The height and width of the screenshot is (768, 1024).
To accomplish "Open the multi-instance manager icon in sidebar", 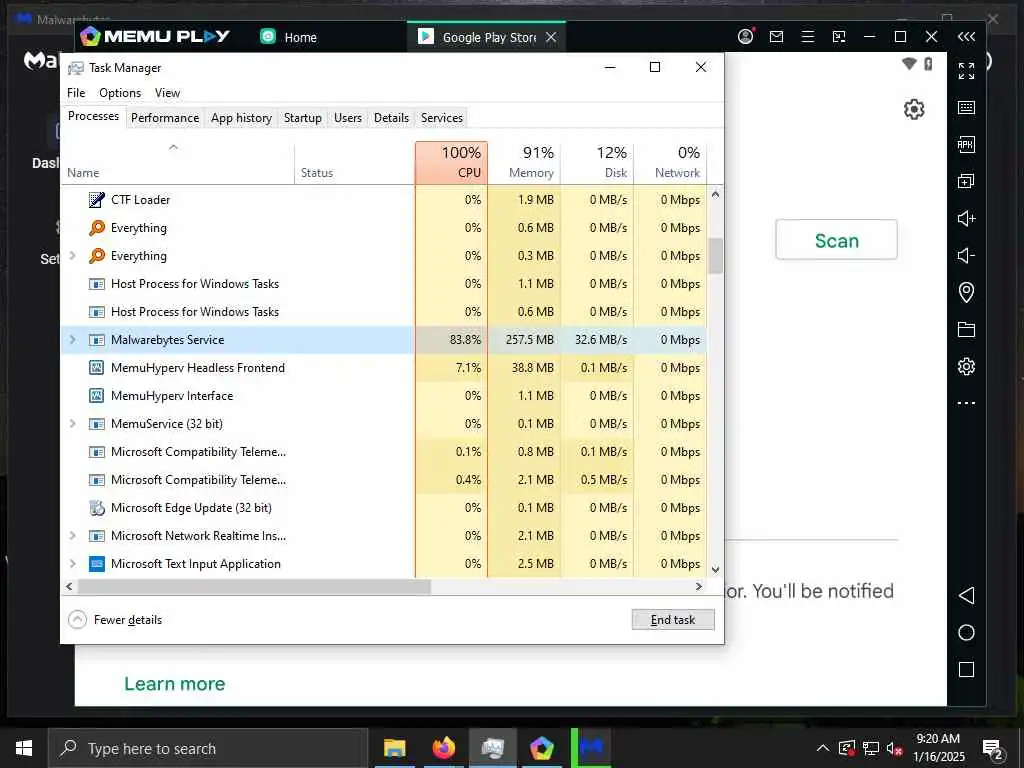I will 966,181.
